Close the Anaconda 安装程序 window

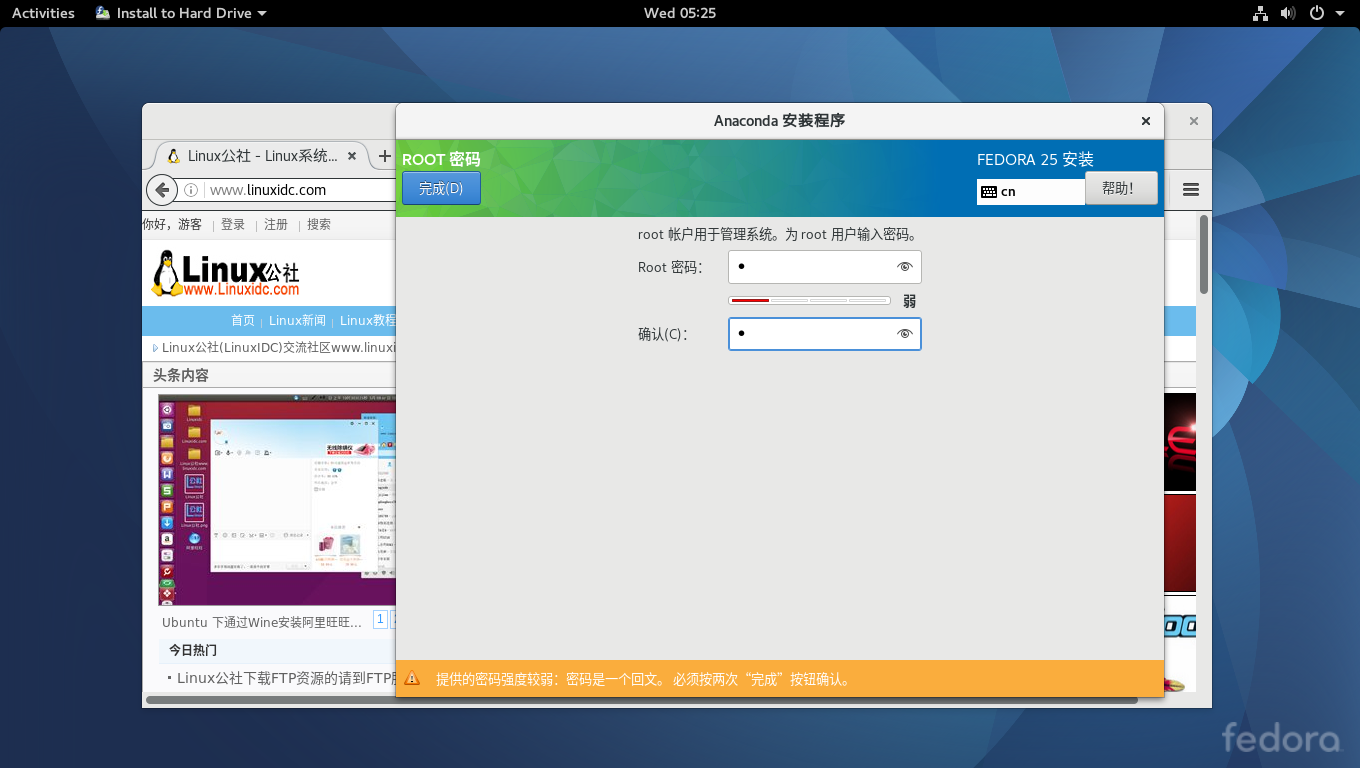click(1146, 121)
